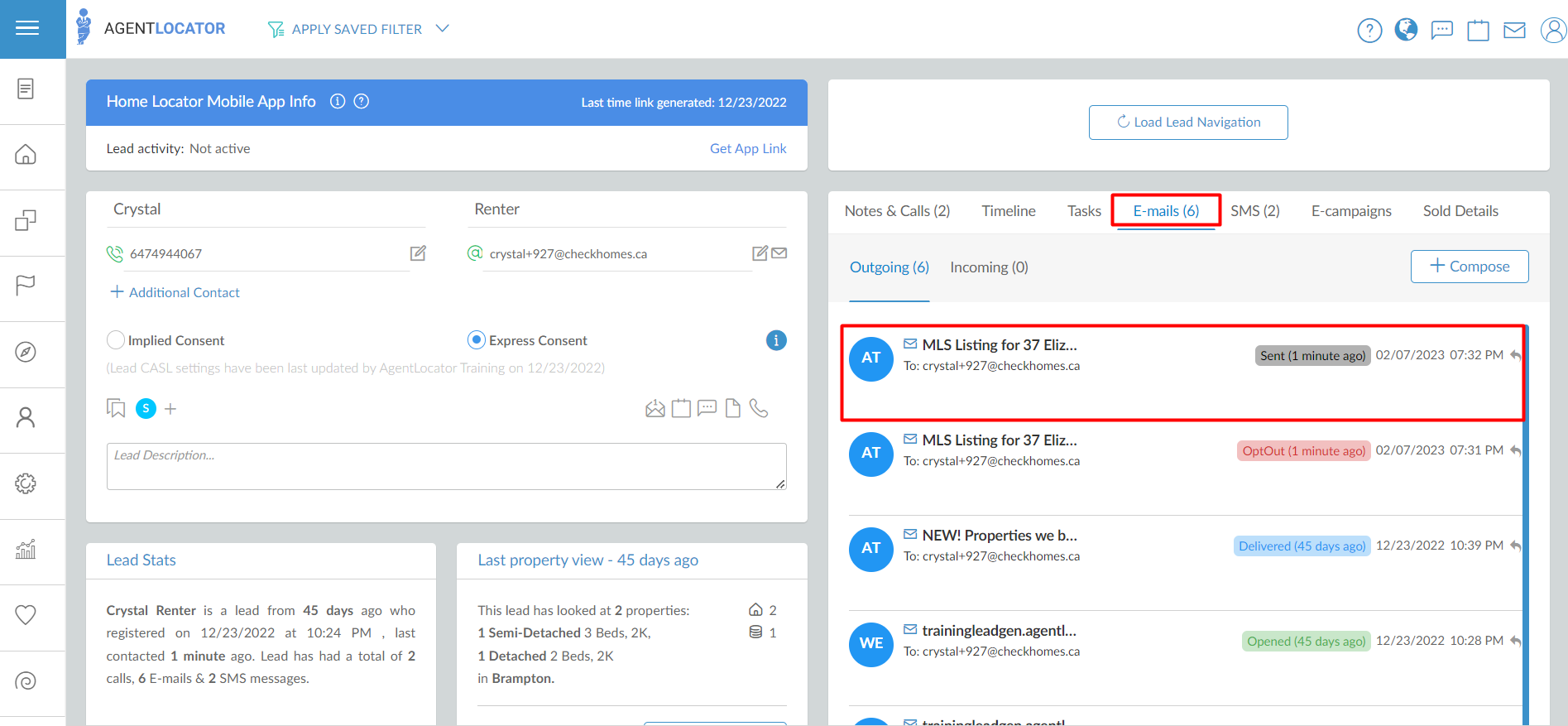Switch to the Tasks tab
This screenshot has height=726, width=1568.
tap(1084, 211)
